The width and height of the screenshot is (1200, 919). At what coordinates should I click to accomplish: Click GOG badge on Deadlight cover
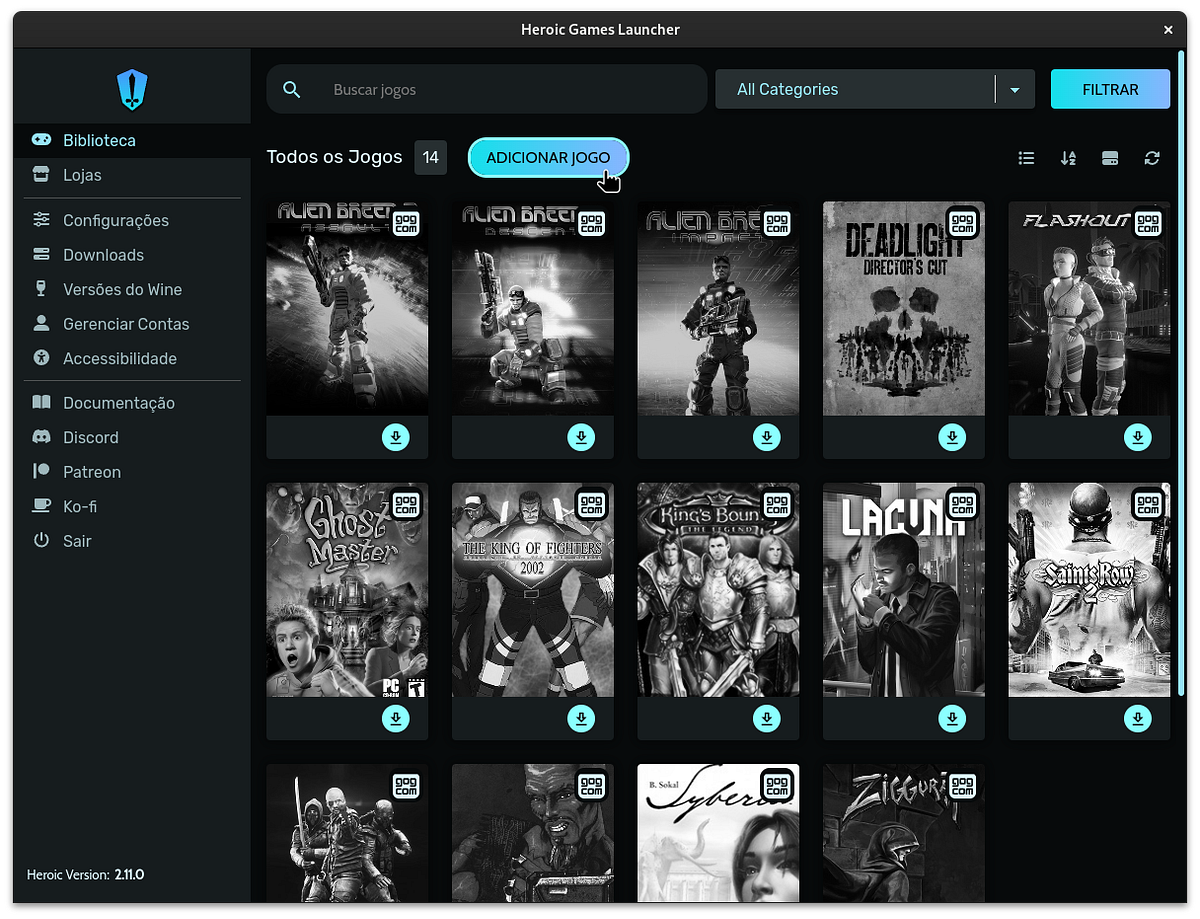pyautogui.click(x=962, y=223)
